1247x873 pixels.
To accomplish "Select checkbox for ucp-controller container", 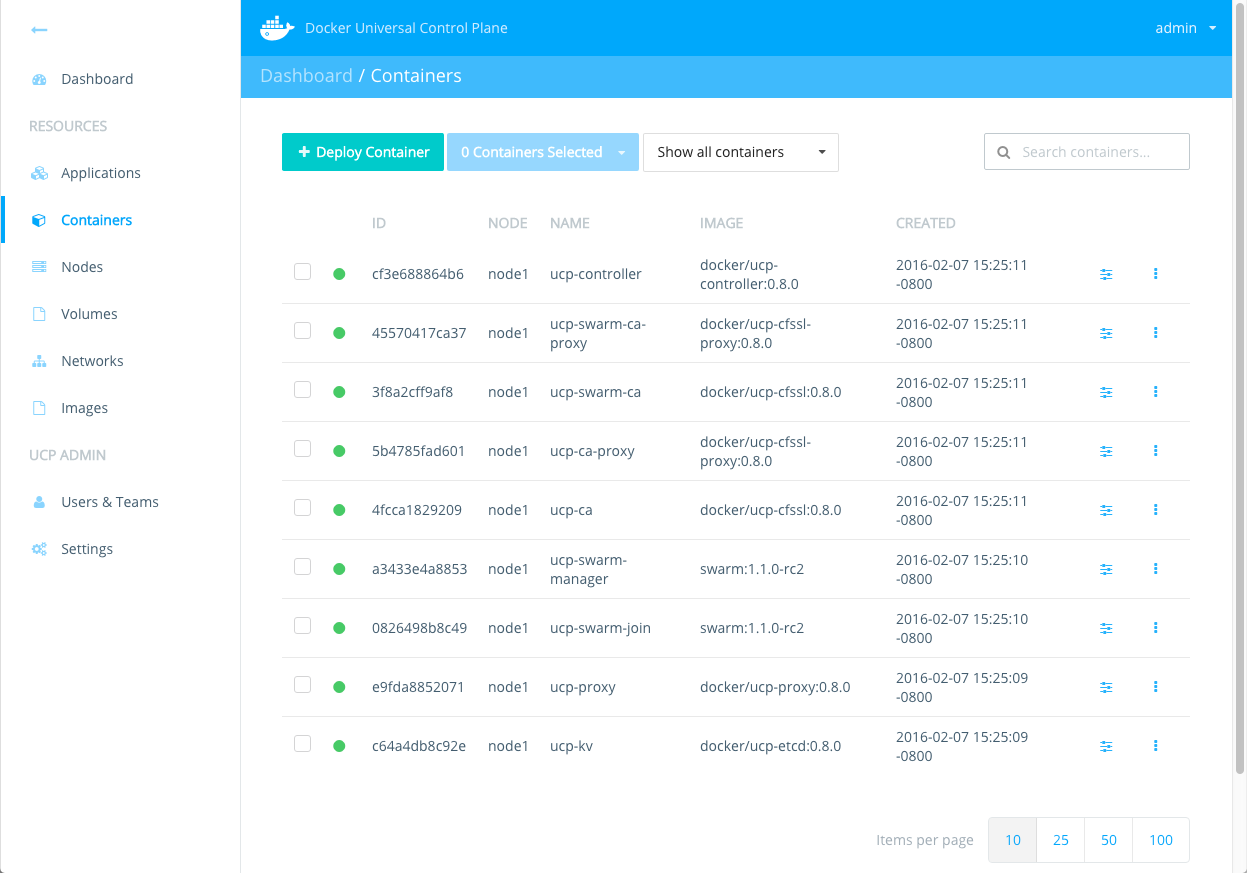I will [302, 272].
